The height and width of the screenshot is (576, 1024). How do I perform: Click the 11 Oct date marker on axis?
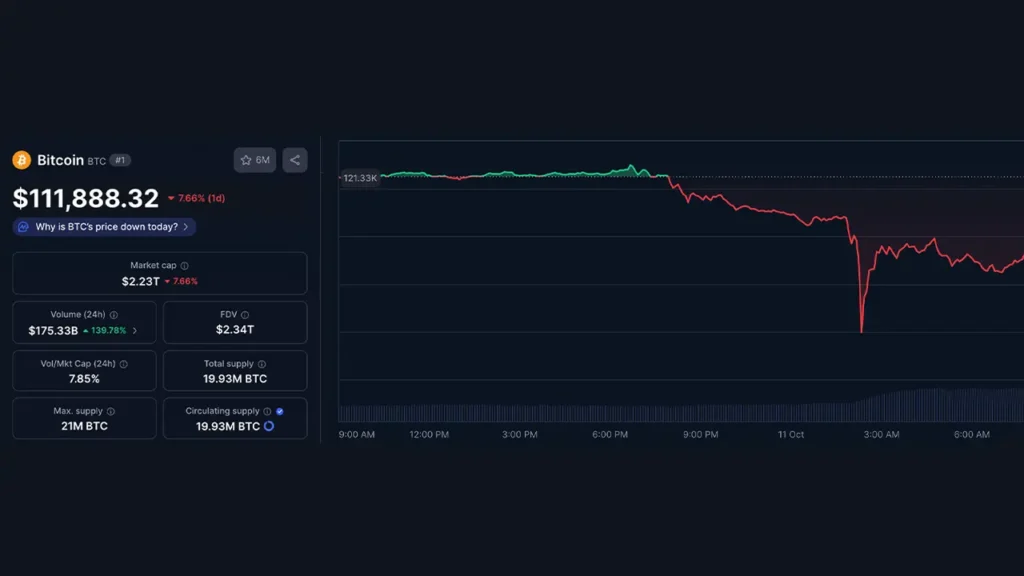pyautogui.click(x=790, y=435)
